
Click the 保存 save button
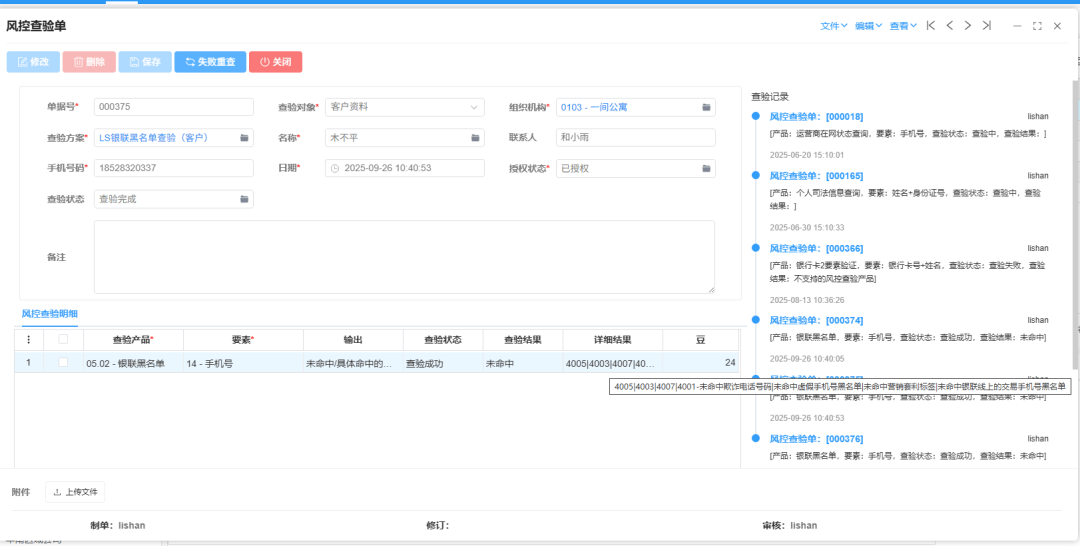click(x=145, y=62)
